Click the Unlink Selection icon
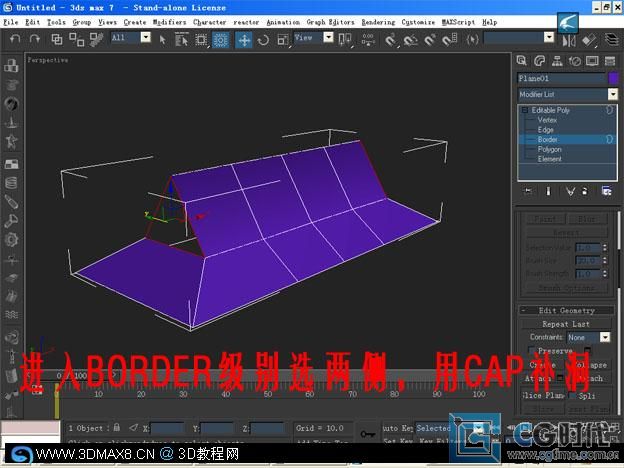The image size is (624, 468). point(76,39)
